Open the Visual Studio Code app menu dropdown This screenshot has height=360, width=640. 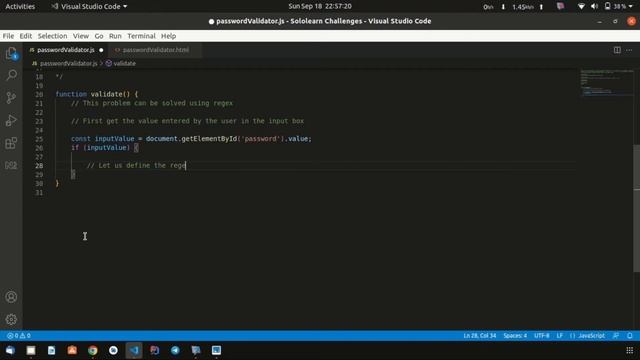[90, 6]
